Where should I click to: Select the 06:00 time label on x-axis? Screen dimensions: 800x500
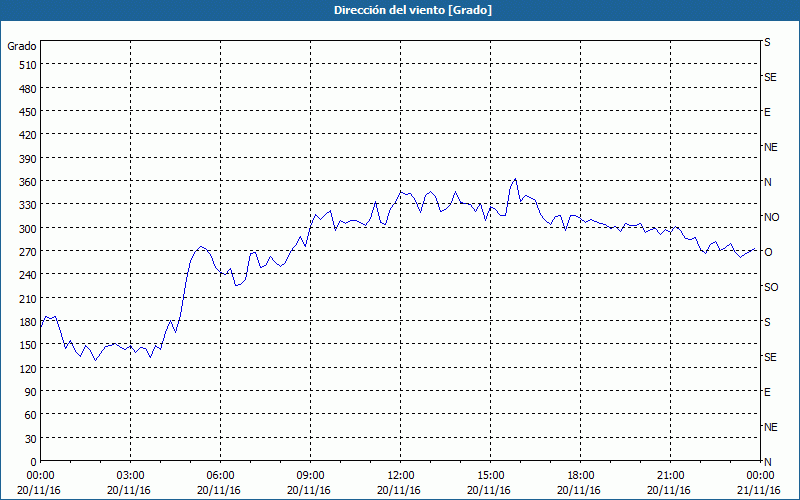[x=220, y=476]
